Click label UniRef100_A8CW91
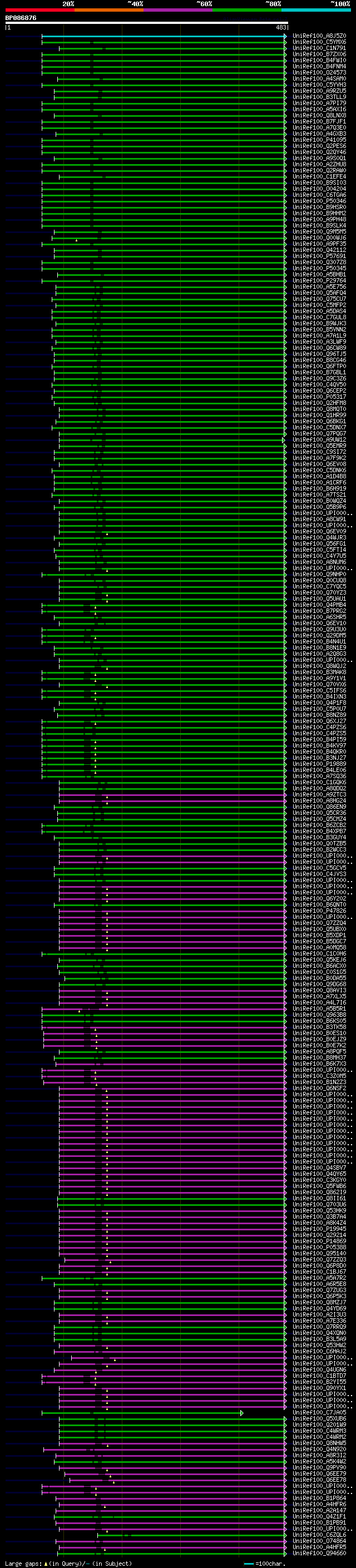356x1568 pixels. coord(319,519)
